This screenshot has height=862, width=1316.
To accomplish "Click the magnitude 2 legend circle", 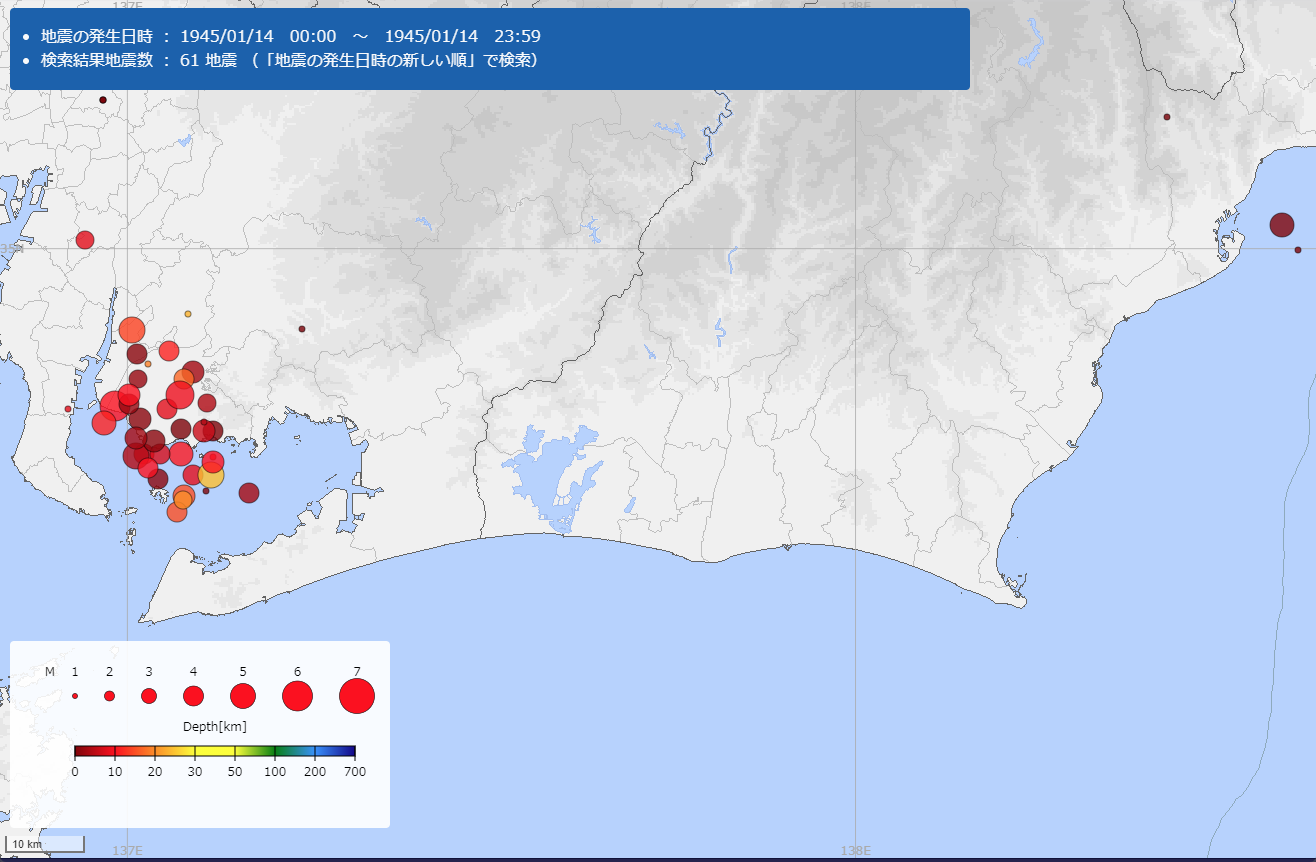I will pos(109,696).
